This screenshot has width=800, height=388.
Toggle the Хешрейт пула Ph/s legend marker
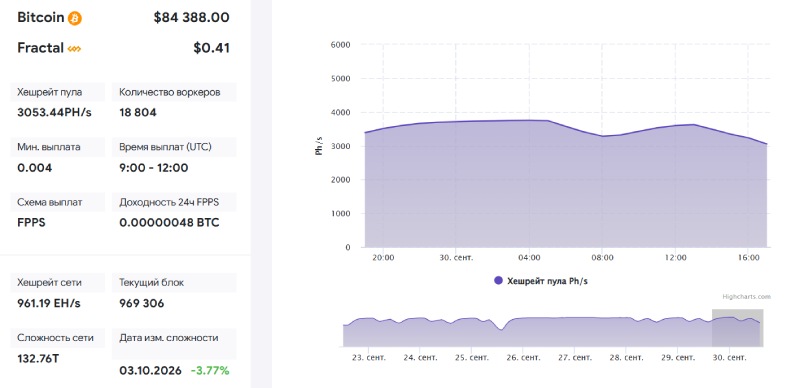(498, 280)
